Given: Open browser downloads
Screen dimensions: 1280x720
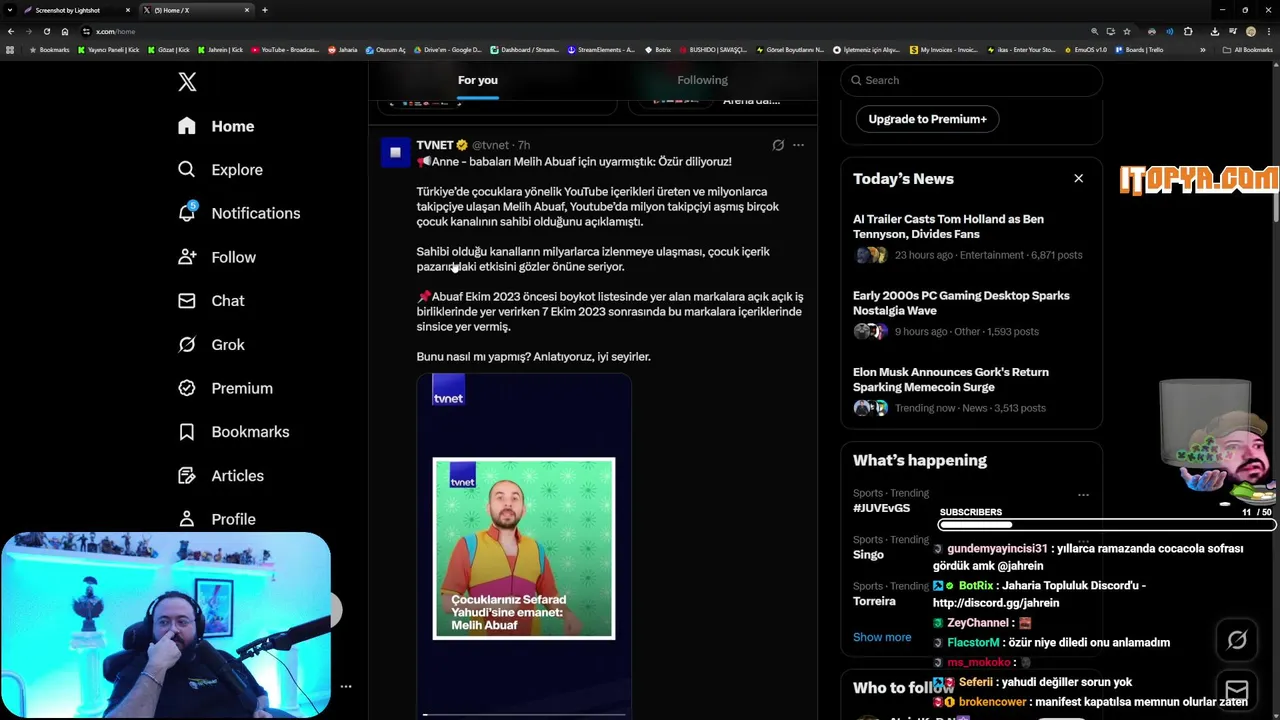Looking at the screenshot, I should (x=1214, y=31).
